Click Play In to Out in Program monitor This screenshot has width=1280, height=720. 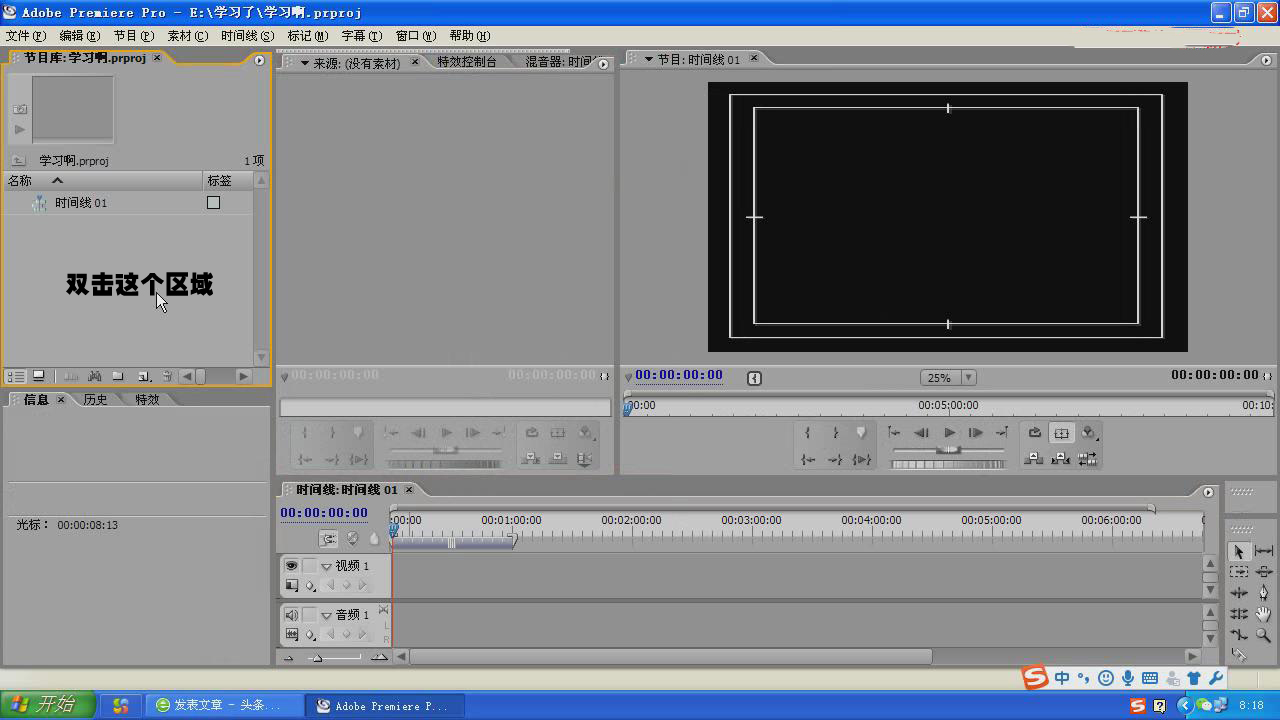(861, 459)
